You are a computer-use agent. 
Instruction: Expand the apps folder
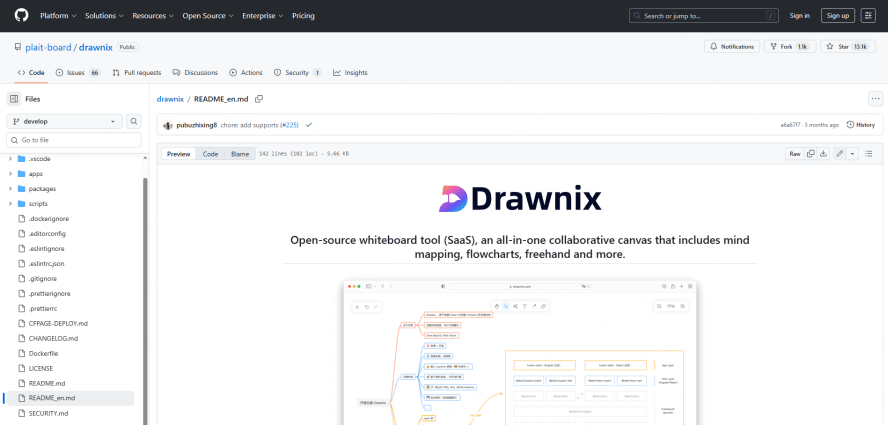coord(10,174)
